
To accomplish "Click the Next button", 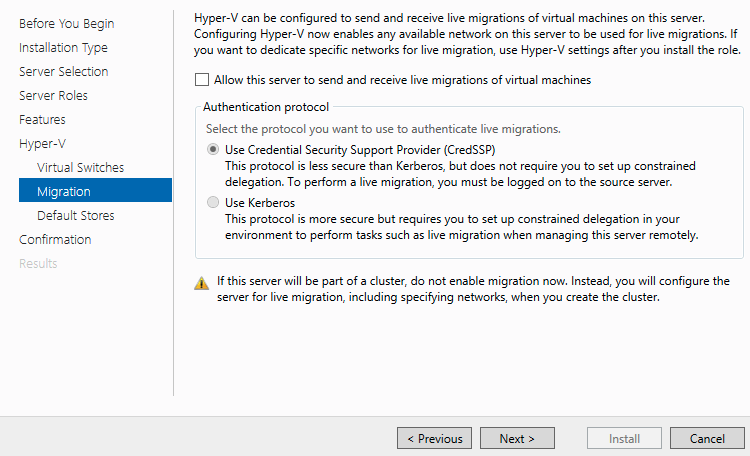I will coord(517,438).
